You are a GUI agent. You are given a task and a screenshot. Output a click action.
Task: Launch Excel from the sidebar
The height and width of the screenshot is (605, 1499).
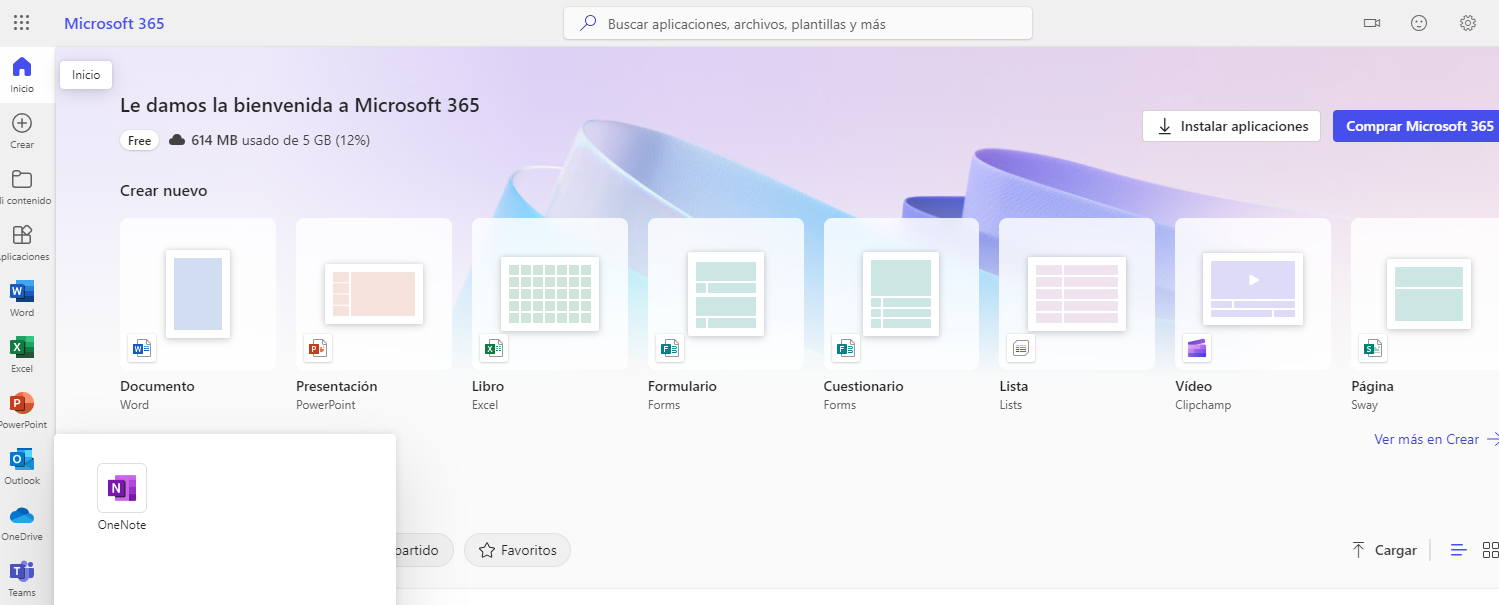pos(22,355)
